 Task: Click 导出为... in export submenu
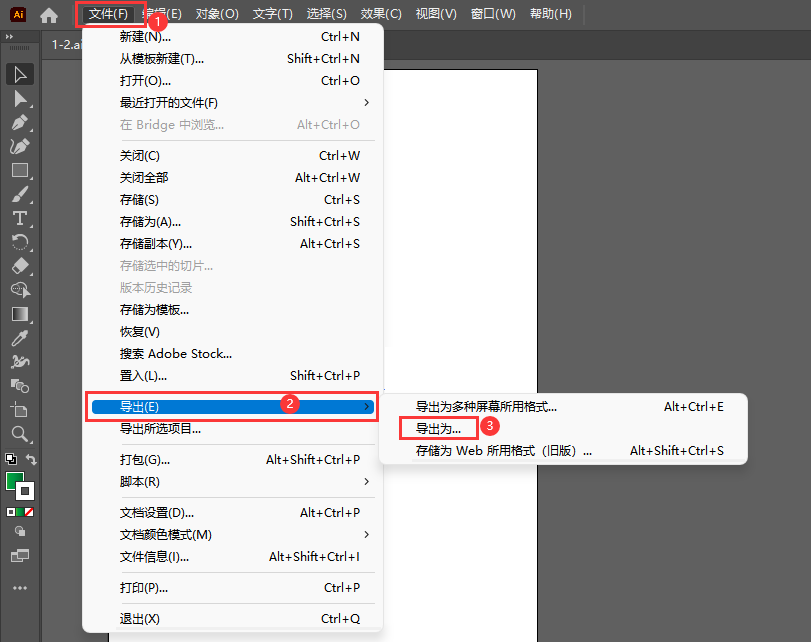pos(438,428)
